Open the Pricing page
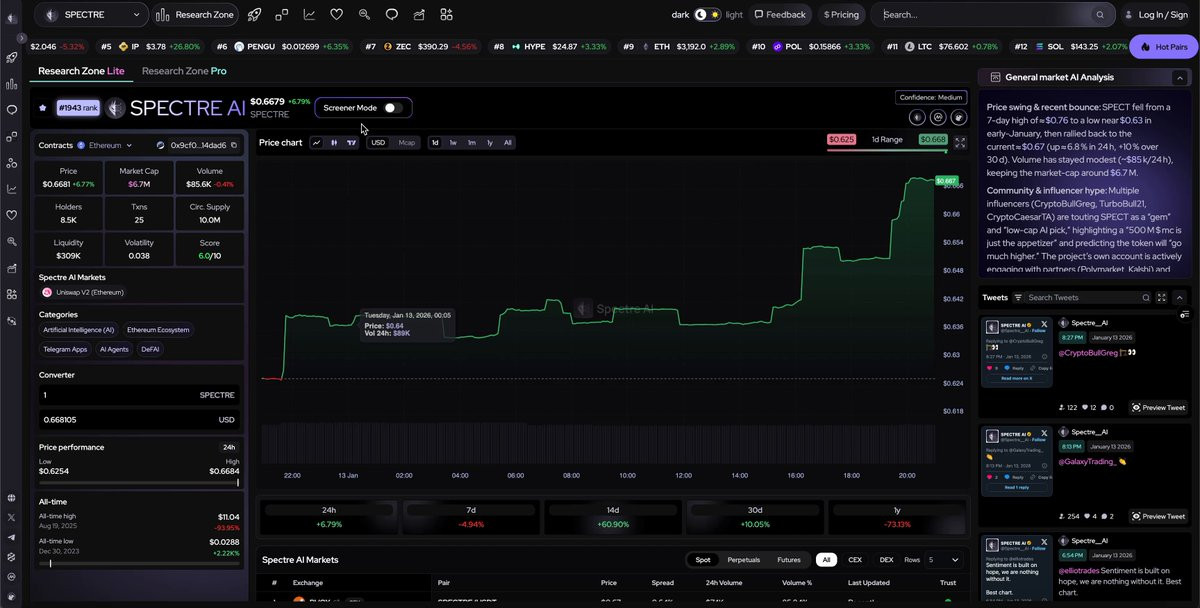This screenshot has width=1200, height=608. (x=841, y=15)
